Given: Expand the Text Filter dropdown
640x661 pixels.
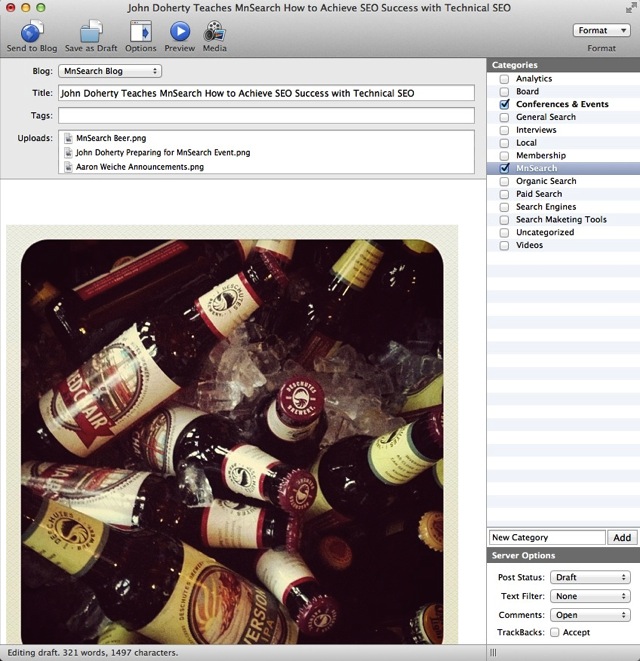Looking at the screenshot, I should [x=590, y=596].
